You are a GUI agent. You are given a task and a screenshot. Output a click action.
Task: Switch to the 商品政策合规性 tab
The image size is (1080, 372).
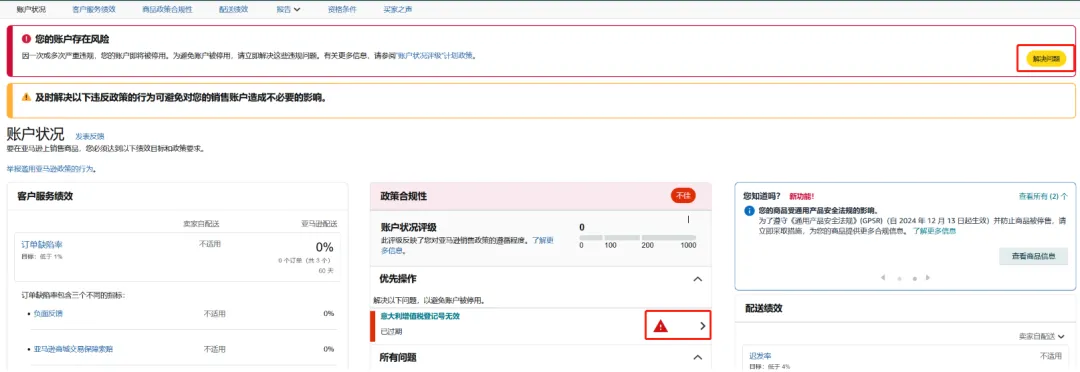point(167,10)
